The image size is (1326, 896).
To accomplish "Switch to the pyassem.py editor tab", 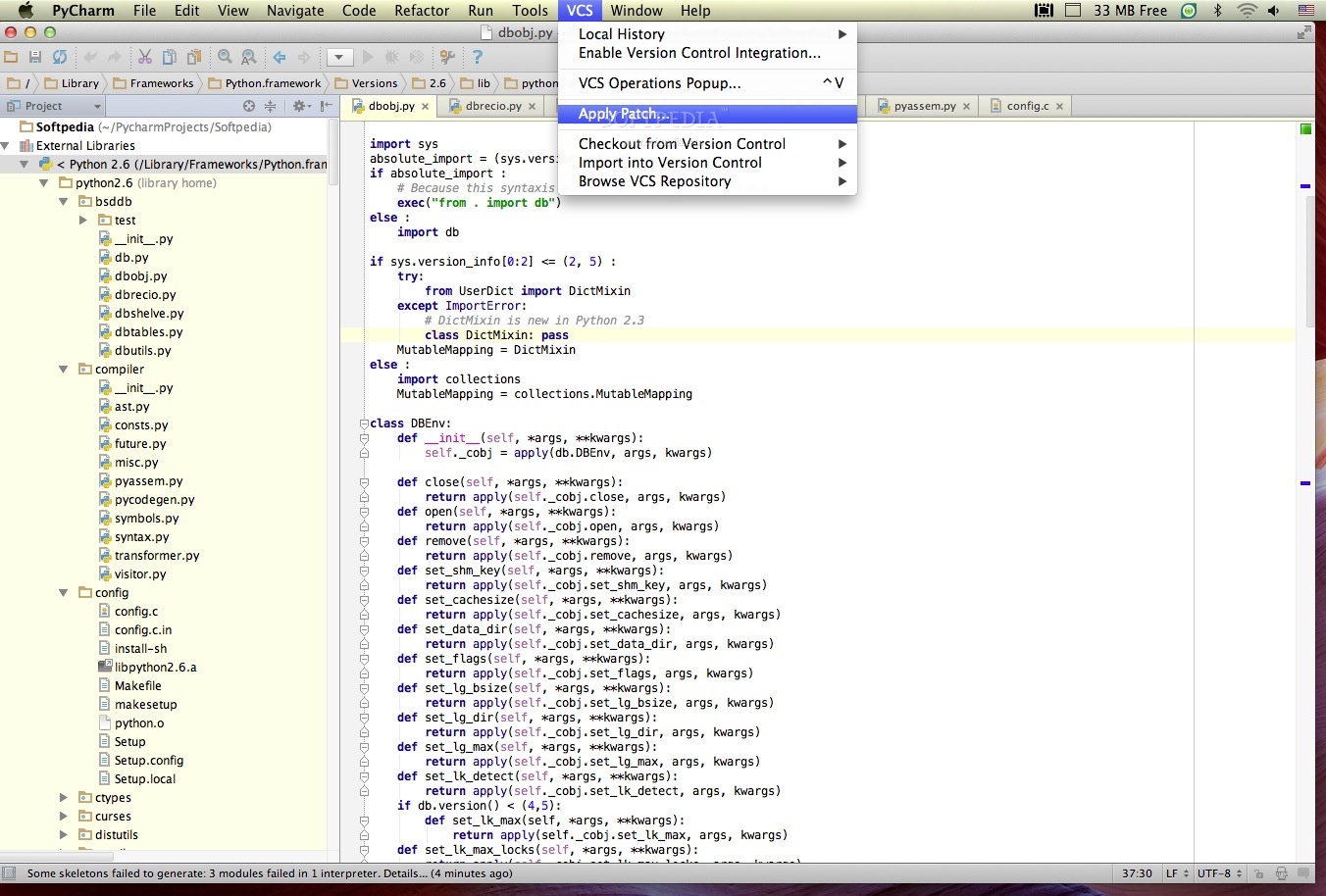I will pos(924,106).
